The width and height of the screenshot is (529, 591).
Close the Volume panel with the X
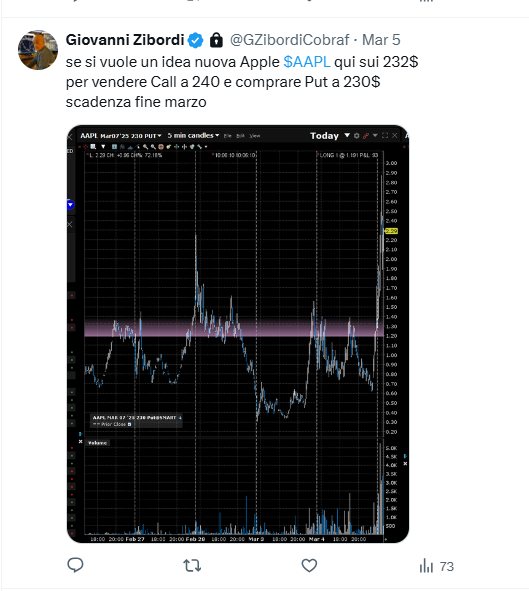pyautogui.click(x=81, y=441)
